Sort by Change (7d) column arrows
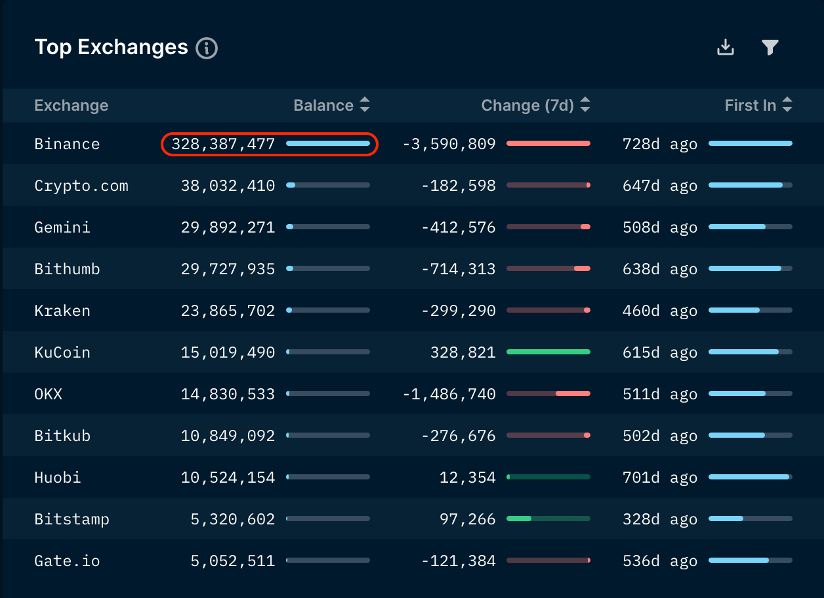 tap(585, 105)
